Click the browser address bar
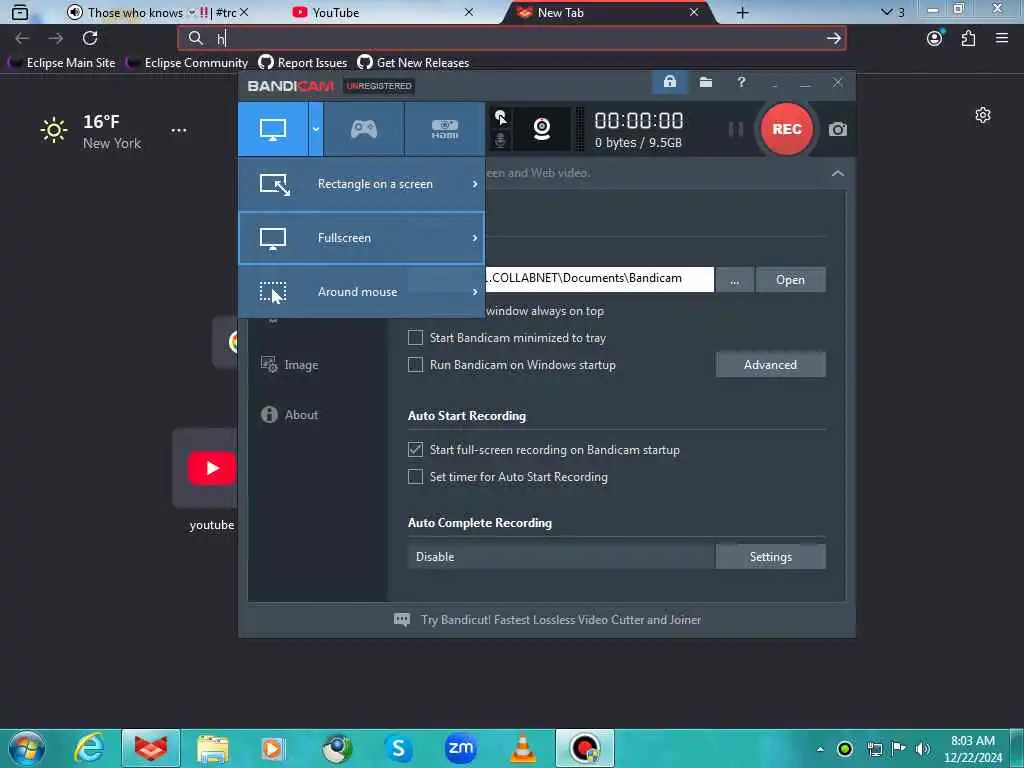Image resolution: width=1024 pixels, height=768 pixels. [511, 39]
